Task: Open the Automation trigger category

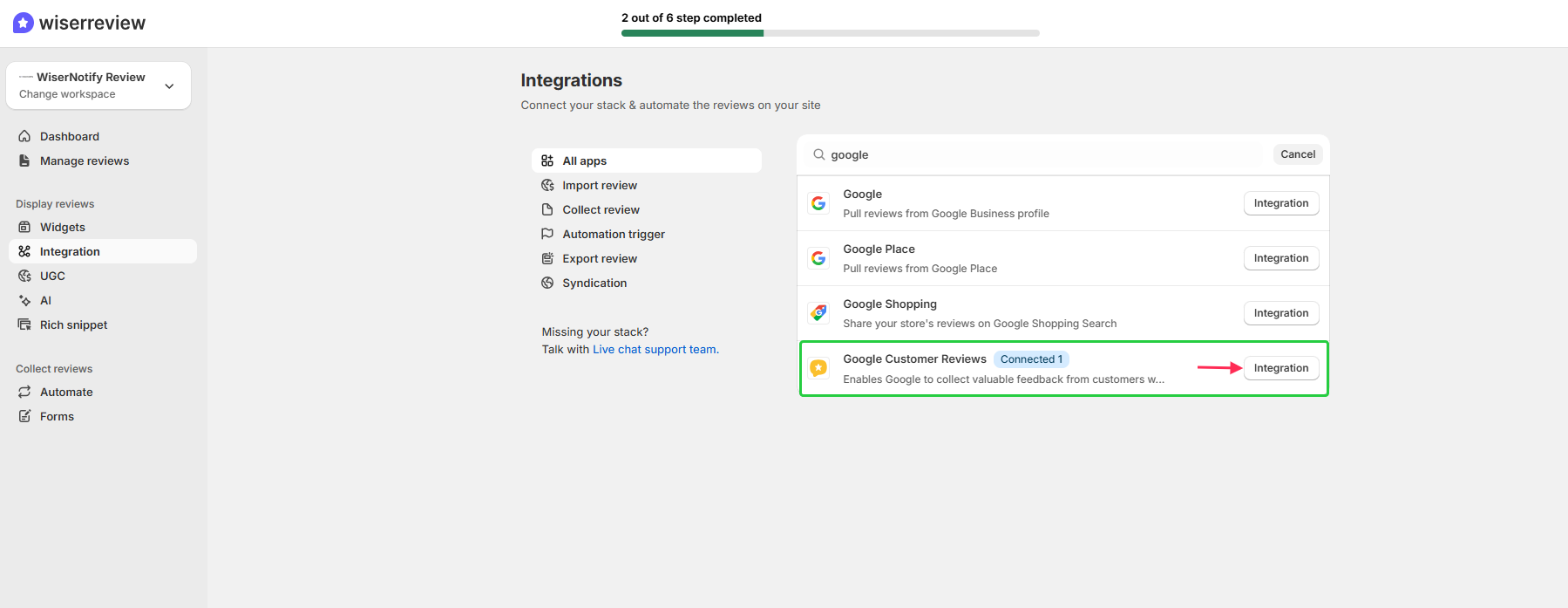Action: coord(613,234)
